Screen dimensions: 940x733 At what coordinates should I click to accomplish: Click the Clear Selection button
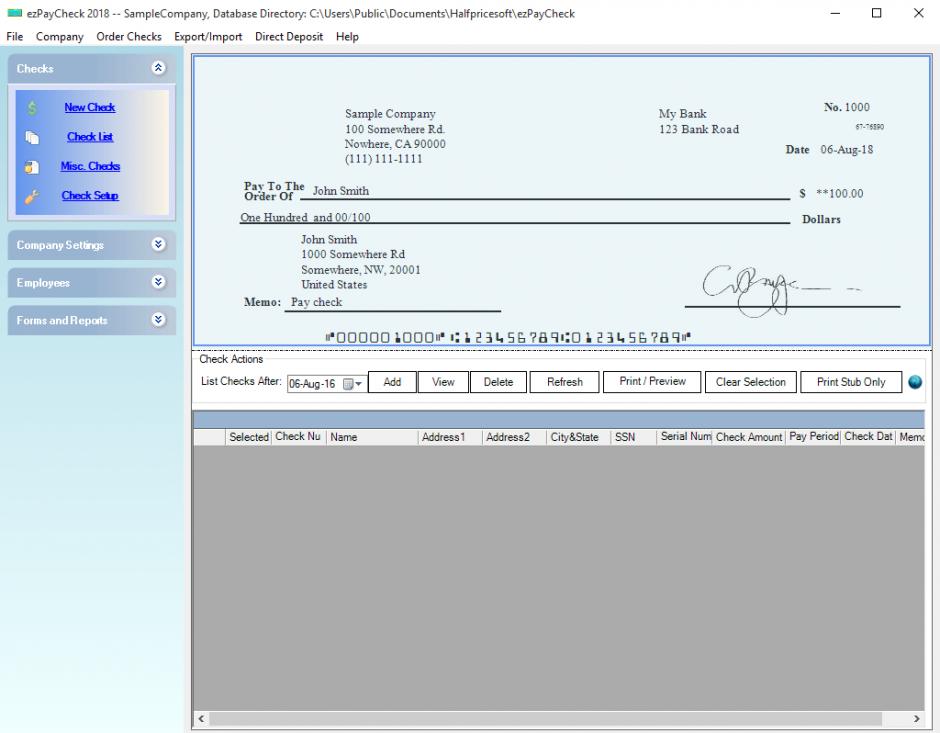[x=751, y=382]
